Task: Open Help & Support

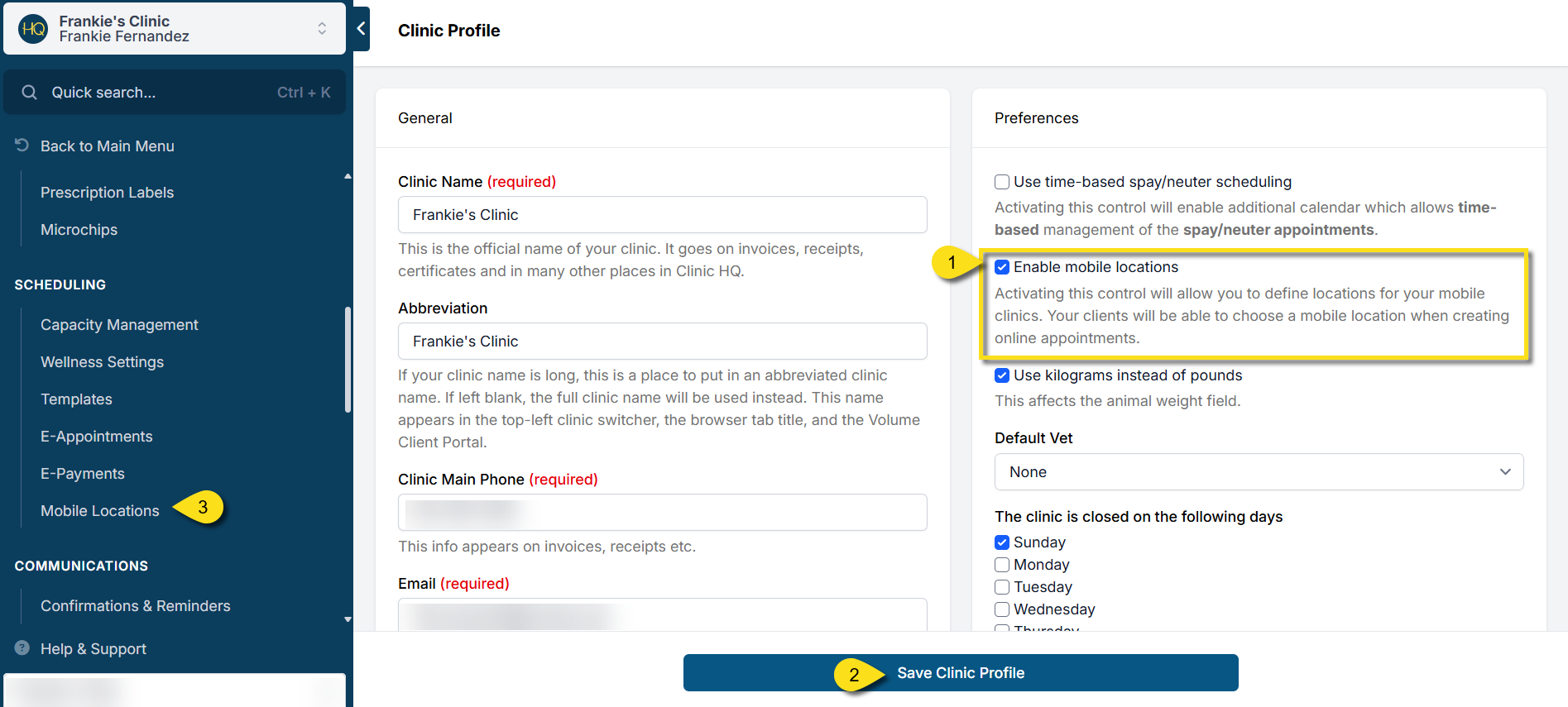Action: pos(93,649)
